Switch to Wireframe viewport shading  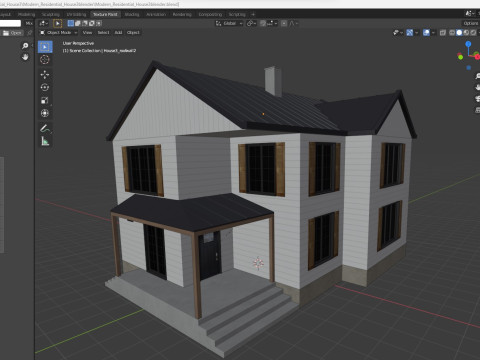click(x=452, y=33)
